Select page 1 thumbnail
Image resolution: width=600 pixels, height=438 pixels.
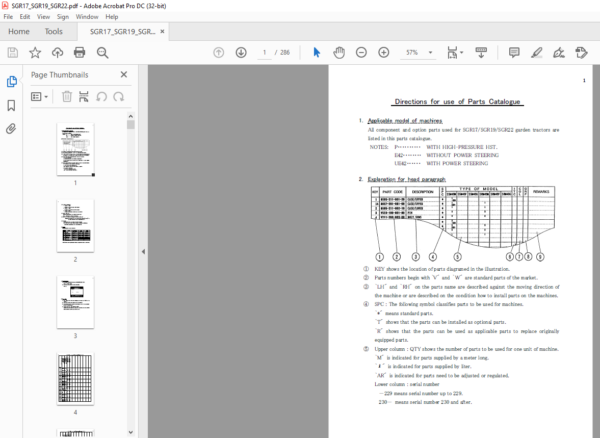pos(75,150)
